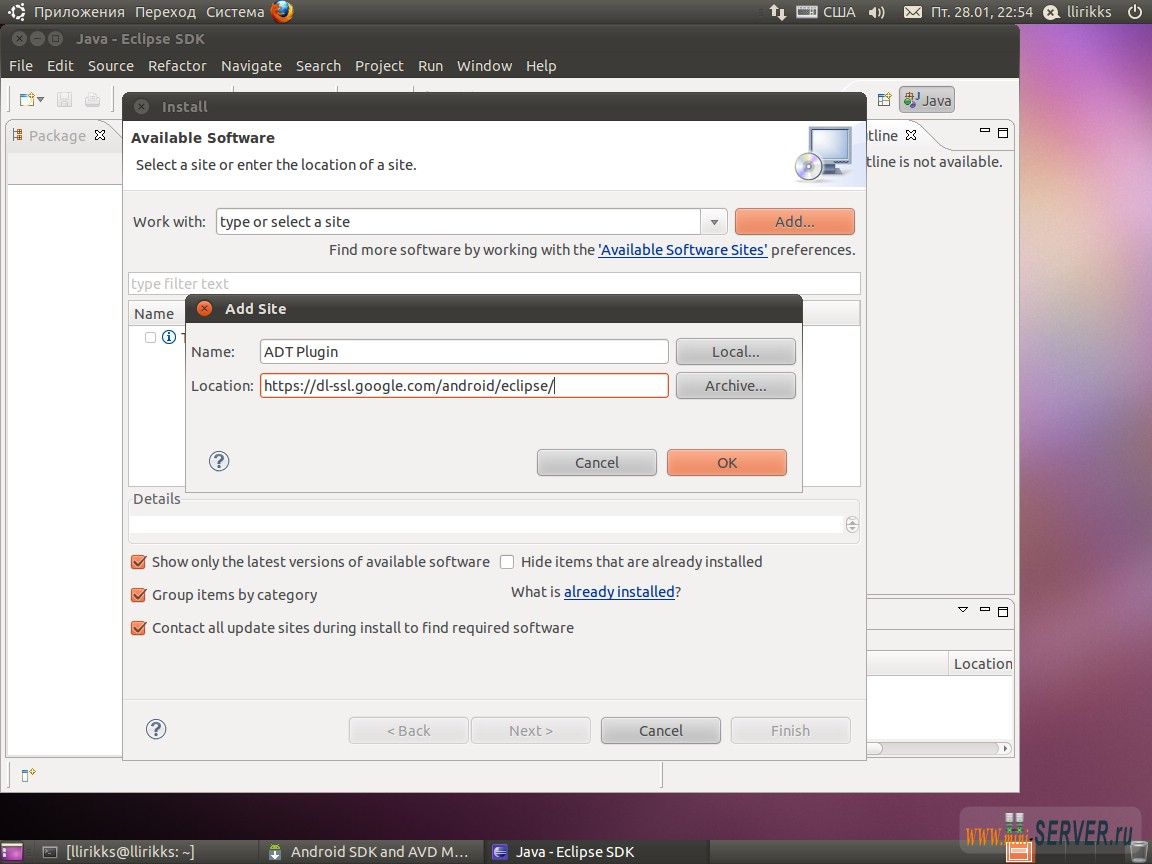The width and height of the screenshot is (1152, 864).
Task: Click the info icon in software list
Action: (169, 337)
